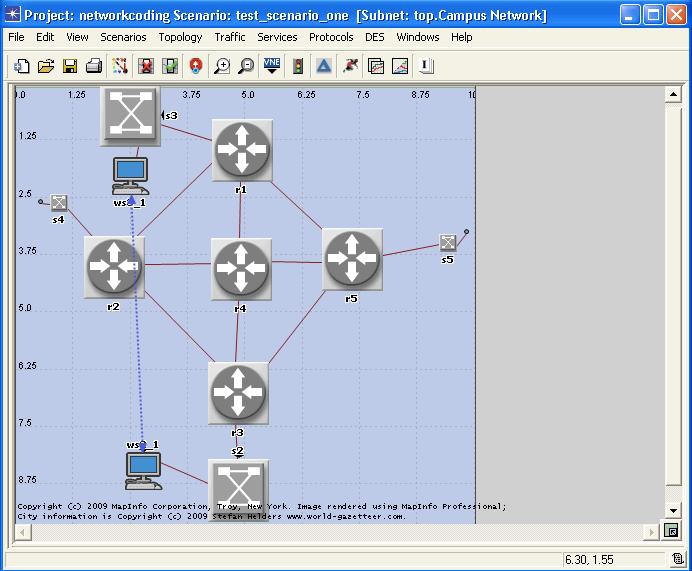Open the Topology menu

tap(180, 37)
